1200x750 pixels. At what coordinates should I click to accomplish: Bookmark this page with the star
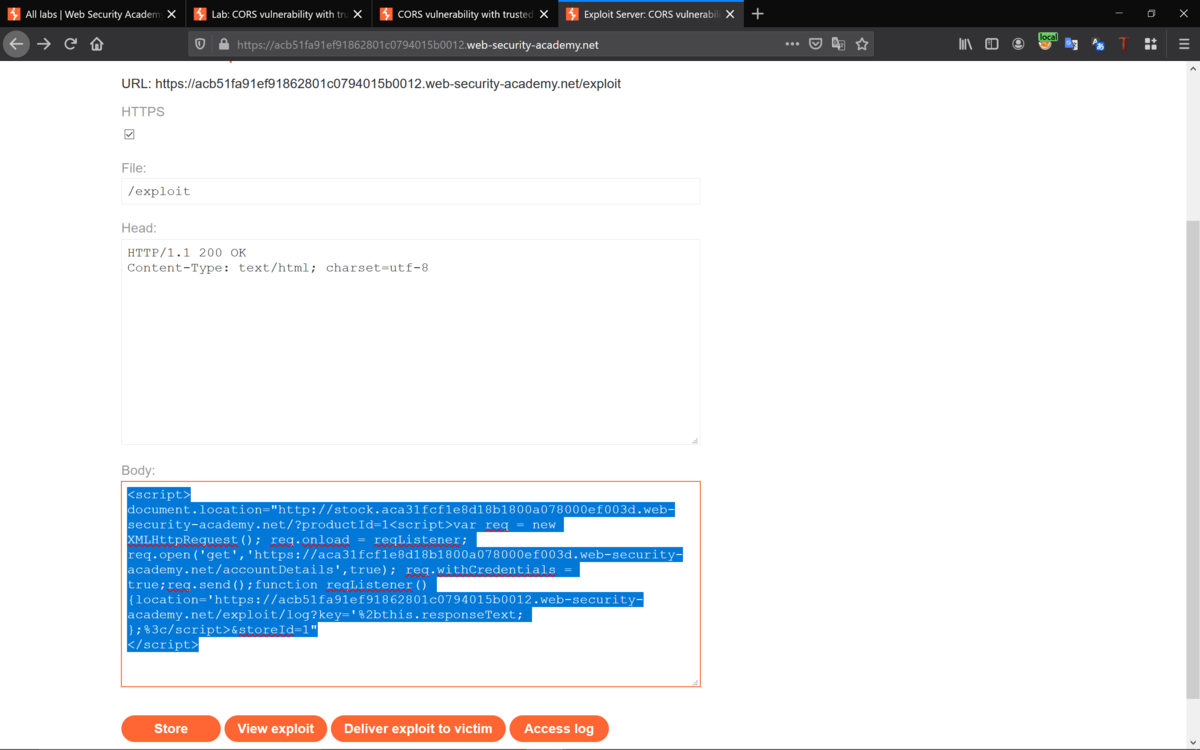(862, 44)
